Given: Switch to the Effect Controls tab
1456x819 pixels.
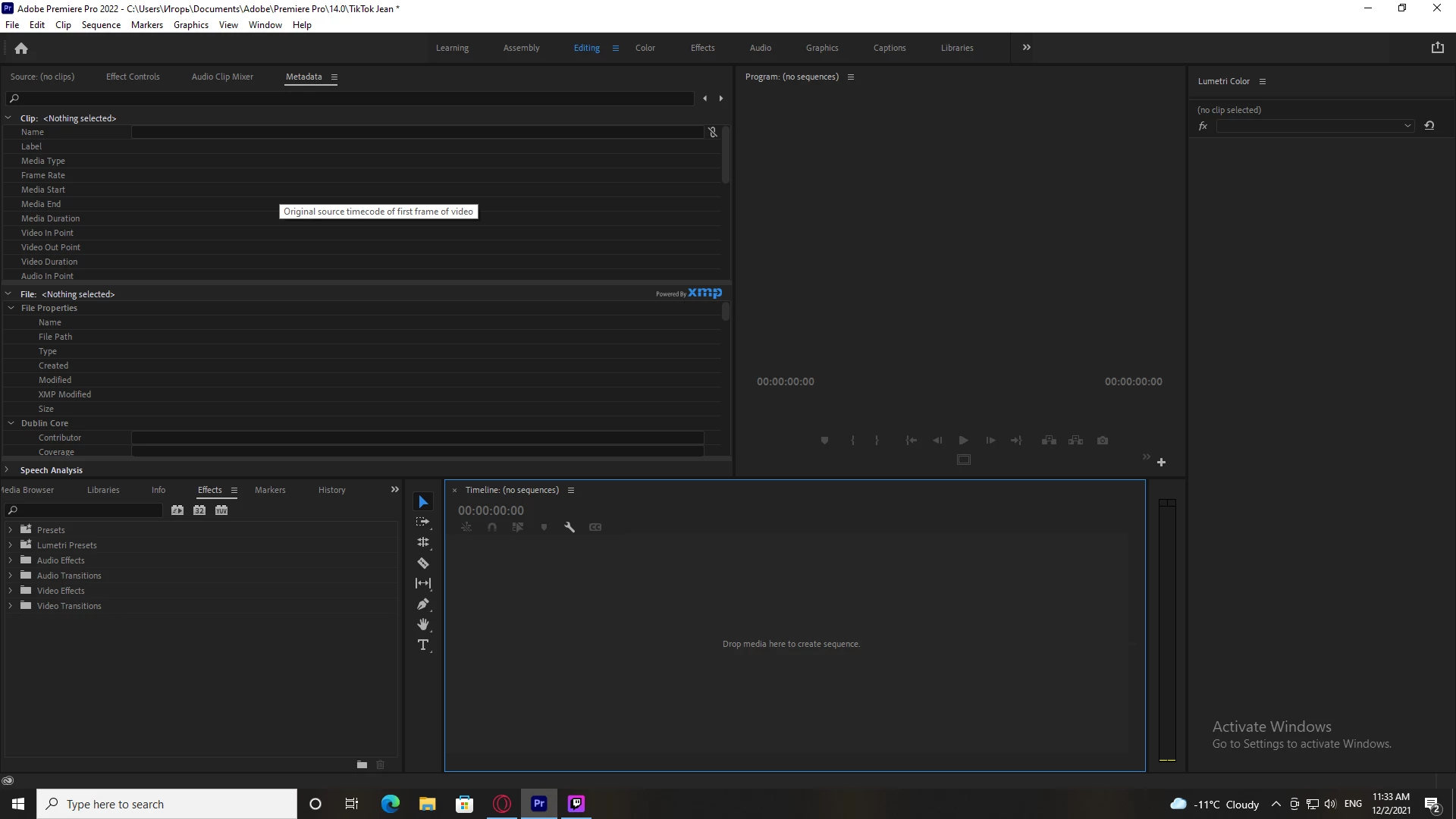Looking at the screenshot, I should pos(133,77).
